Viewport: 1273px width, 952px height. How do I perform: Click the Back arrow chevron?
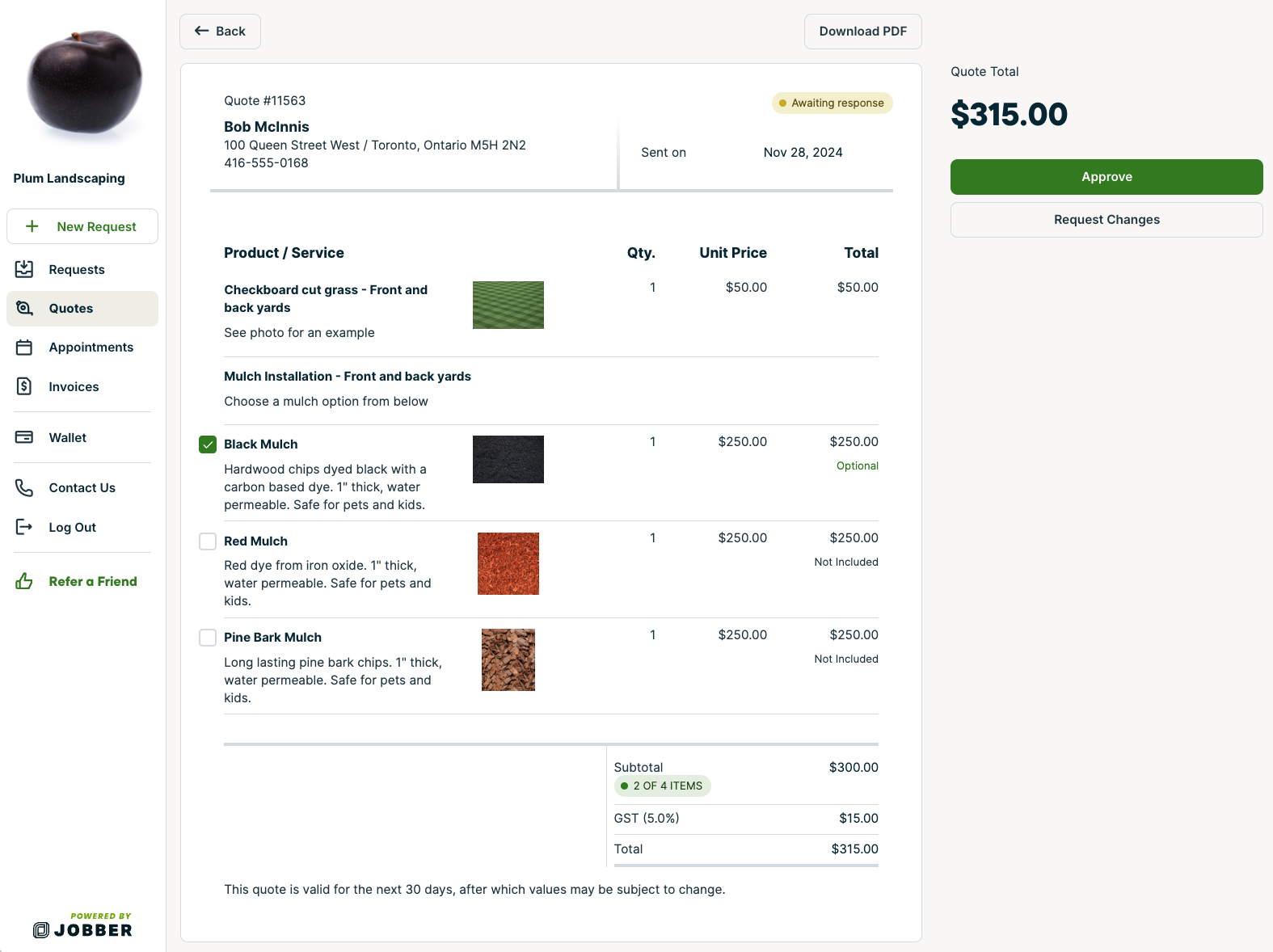pos(200,30)
